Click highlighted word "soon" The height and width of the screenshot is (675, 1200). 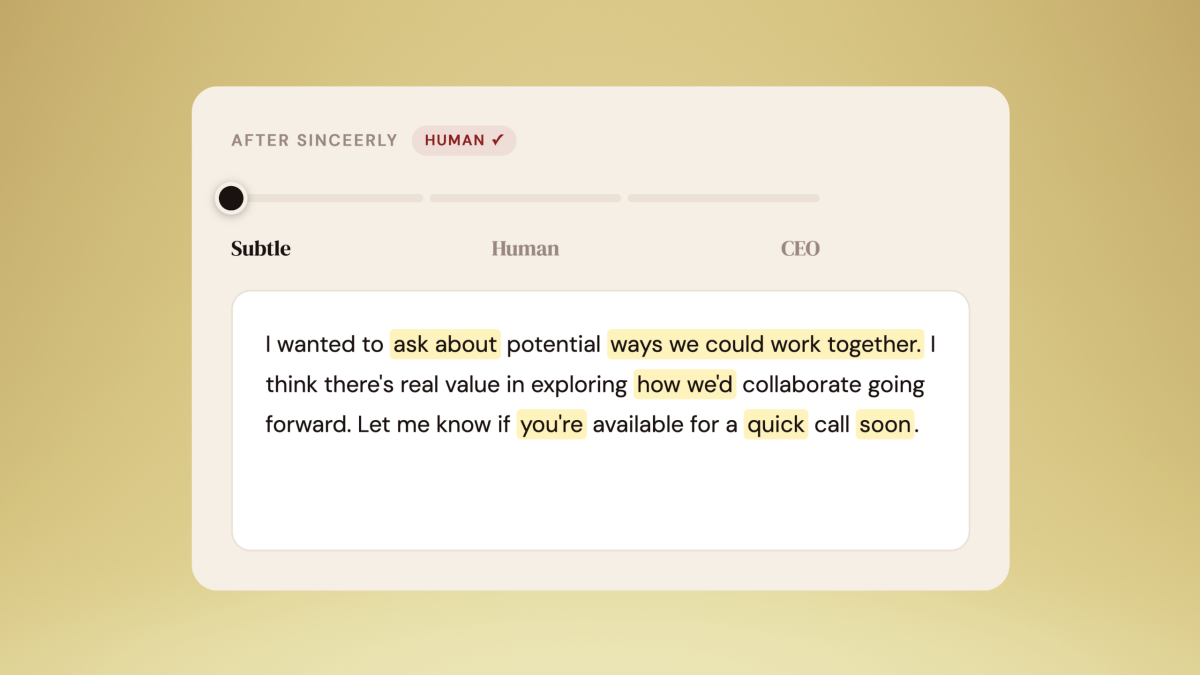coord(885,425)
